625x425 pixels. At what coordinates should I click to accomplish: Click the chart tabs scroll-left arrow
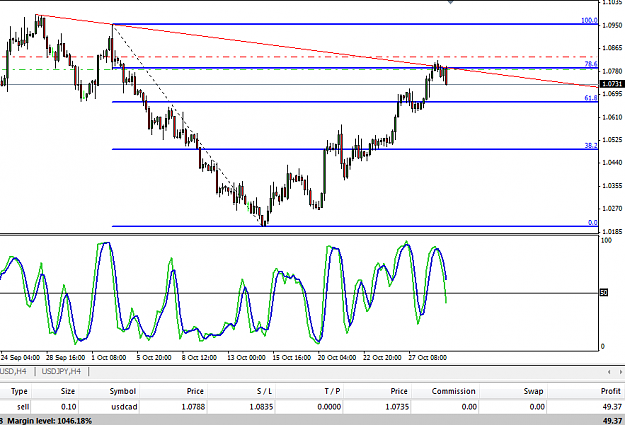[x=609, y=372]
